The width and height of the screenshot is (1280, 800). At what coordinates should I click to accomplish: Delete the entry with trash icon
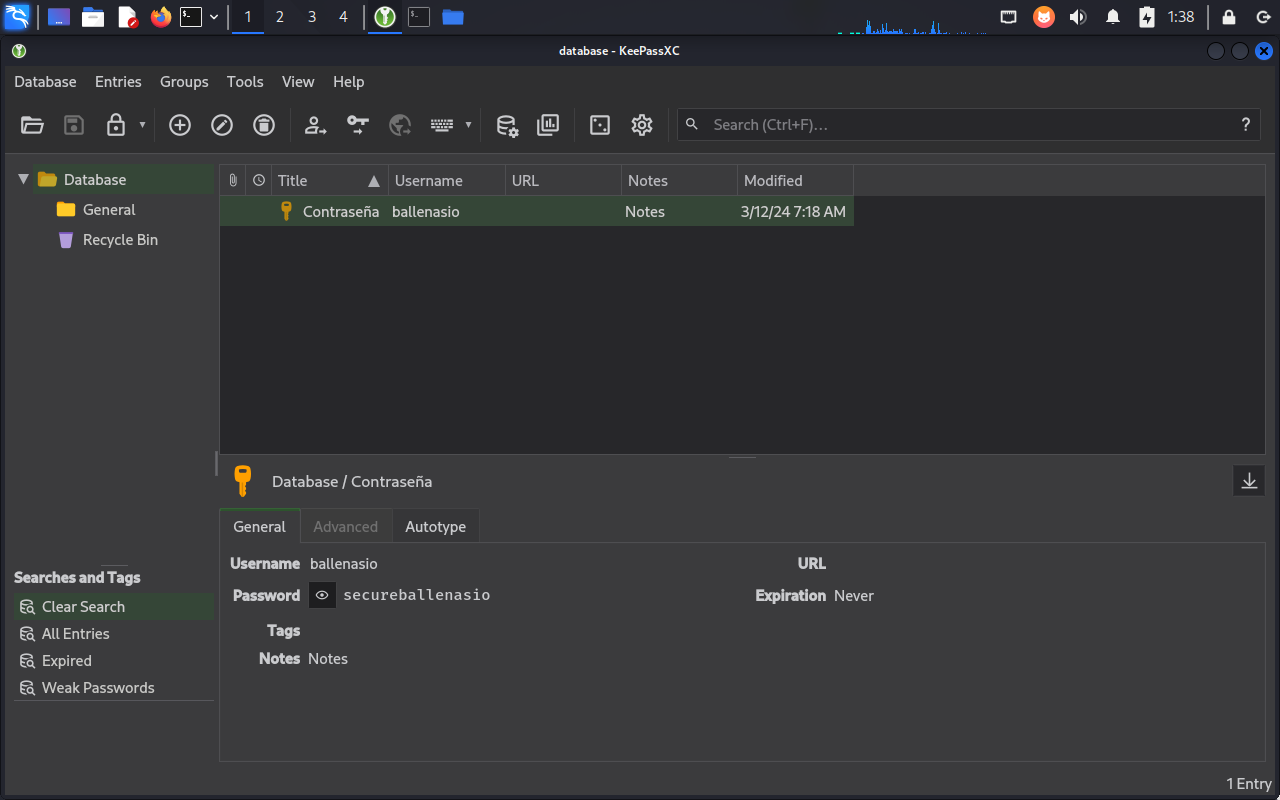pos(264,125)
